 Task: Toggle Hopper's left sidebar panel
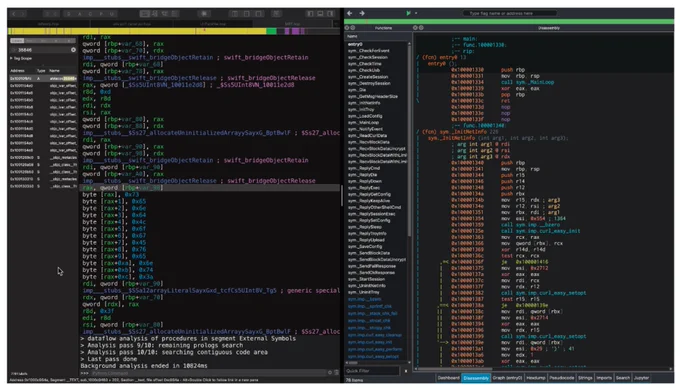(x=310, y=14)
